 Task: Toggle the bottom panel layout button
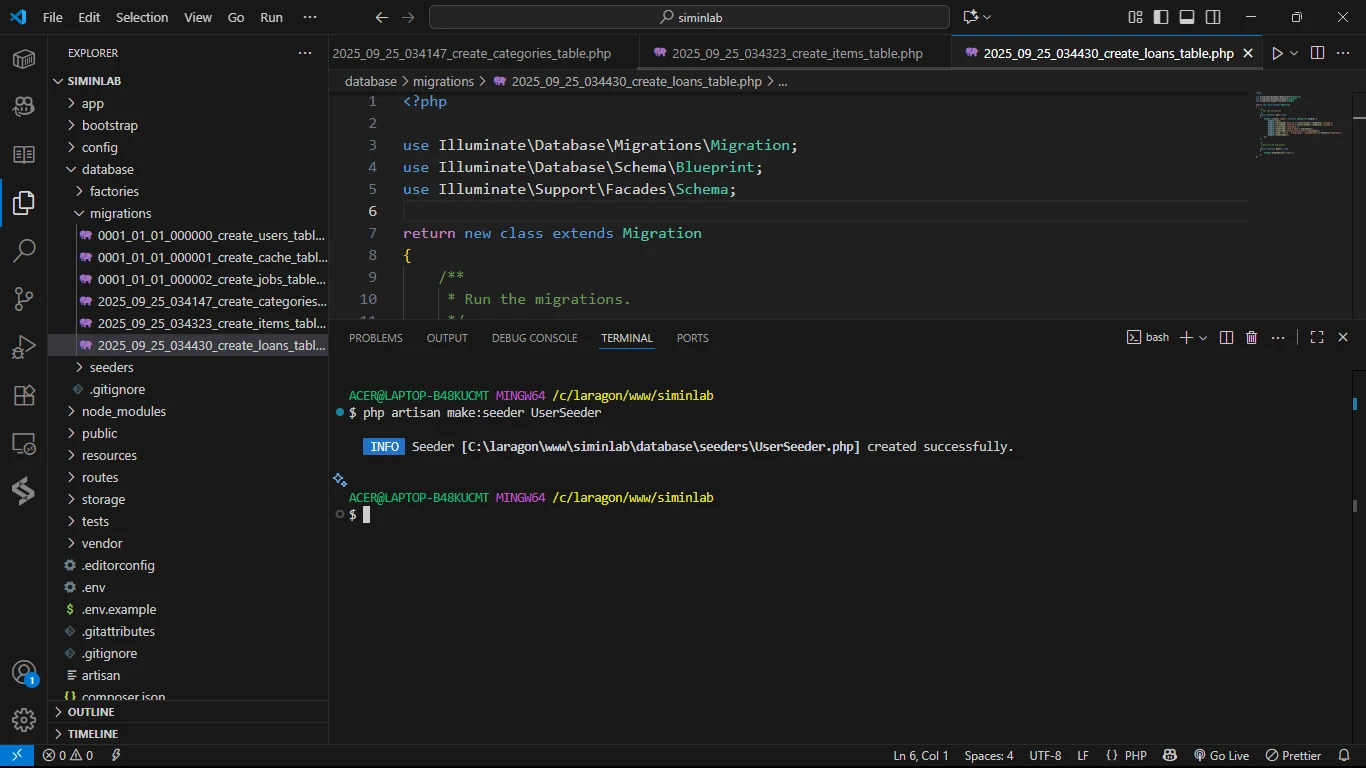point(1187,17)
